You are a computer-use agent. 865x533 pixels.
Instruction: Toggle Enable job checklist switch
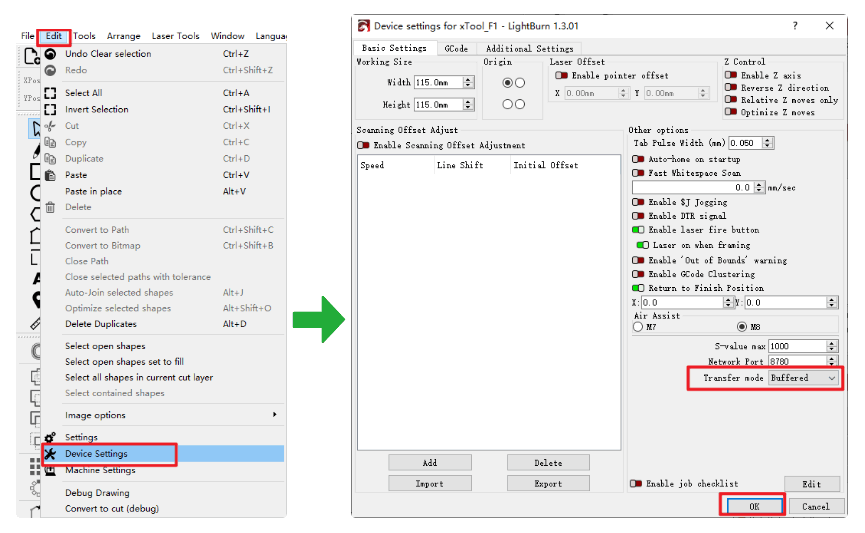pos(636,483)
